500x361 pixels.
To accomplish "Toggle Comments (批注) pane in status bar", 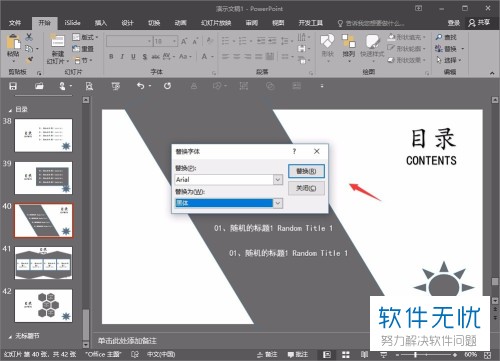I will pos(298,355).
